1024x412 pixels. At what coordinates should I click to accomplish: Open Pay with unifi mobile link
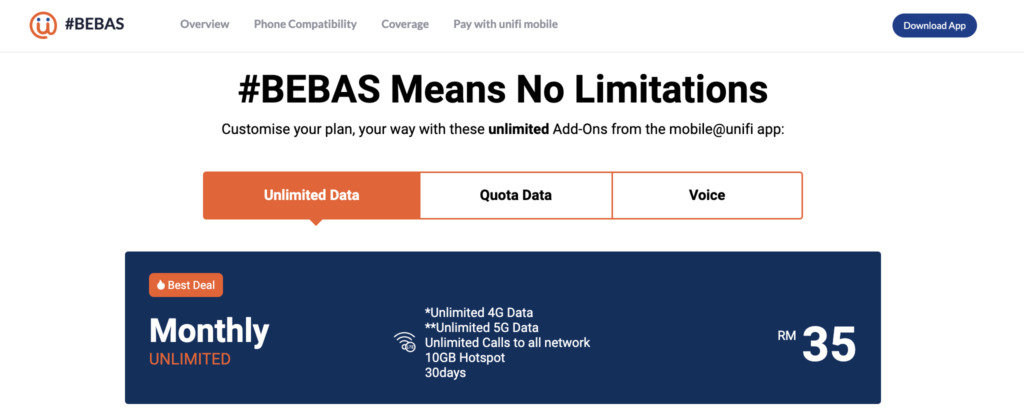505,24
